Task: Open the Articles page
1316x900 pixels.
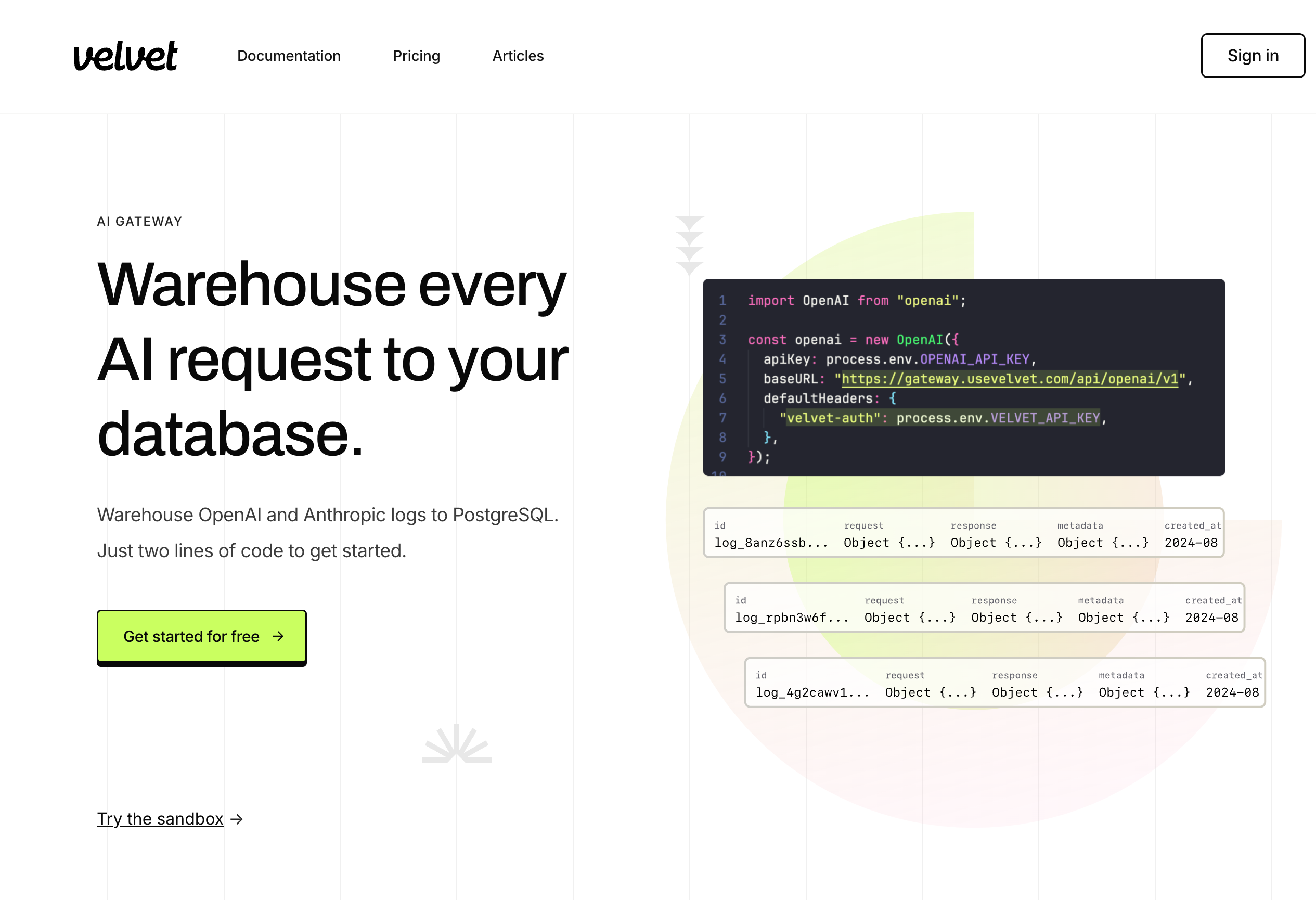Action: (518, 56)
